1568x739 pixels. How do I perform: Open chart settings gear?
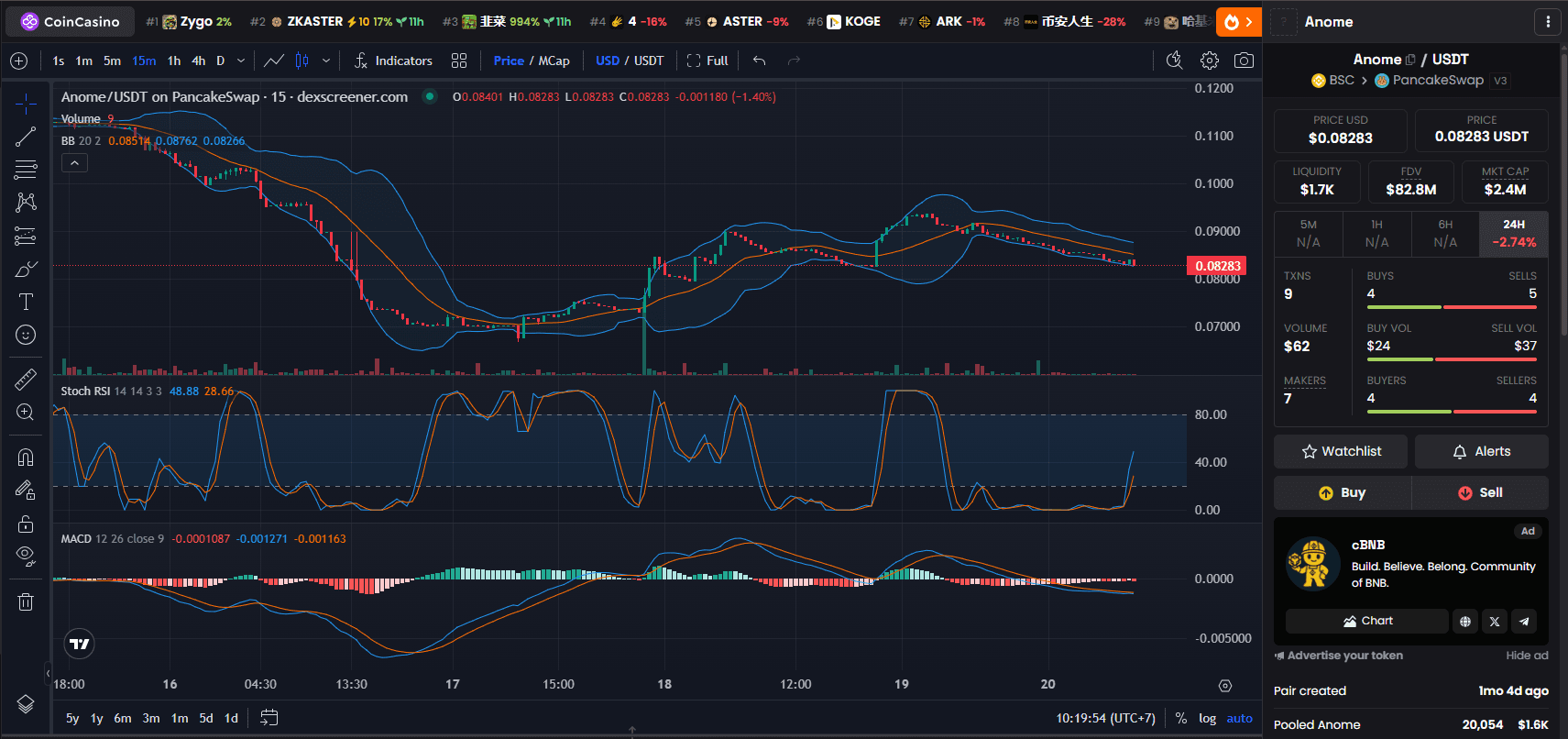[1210, 61]
